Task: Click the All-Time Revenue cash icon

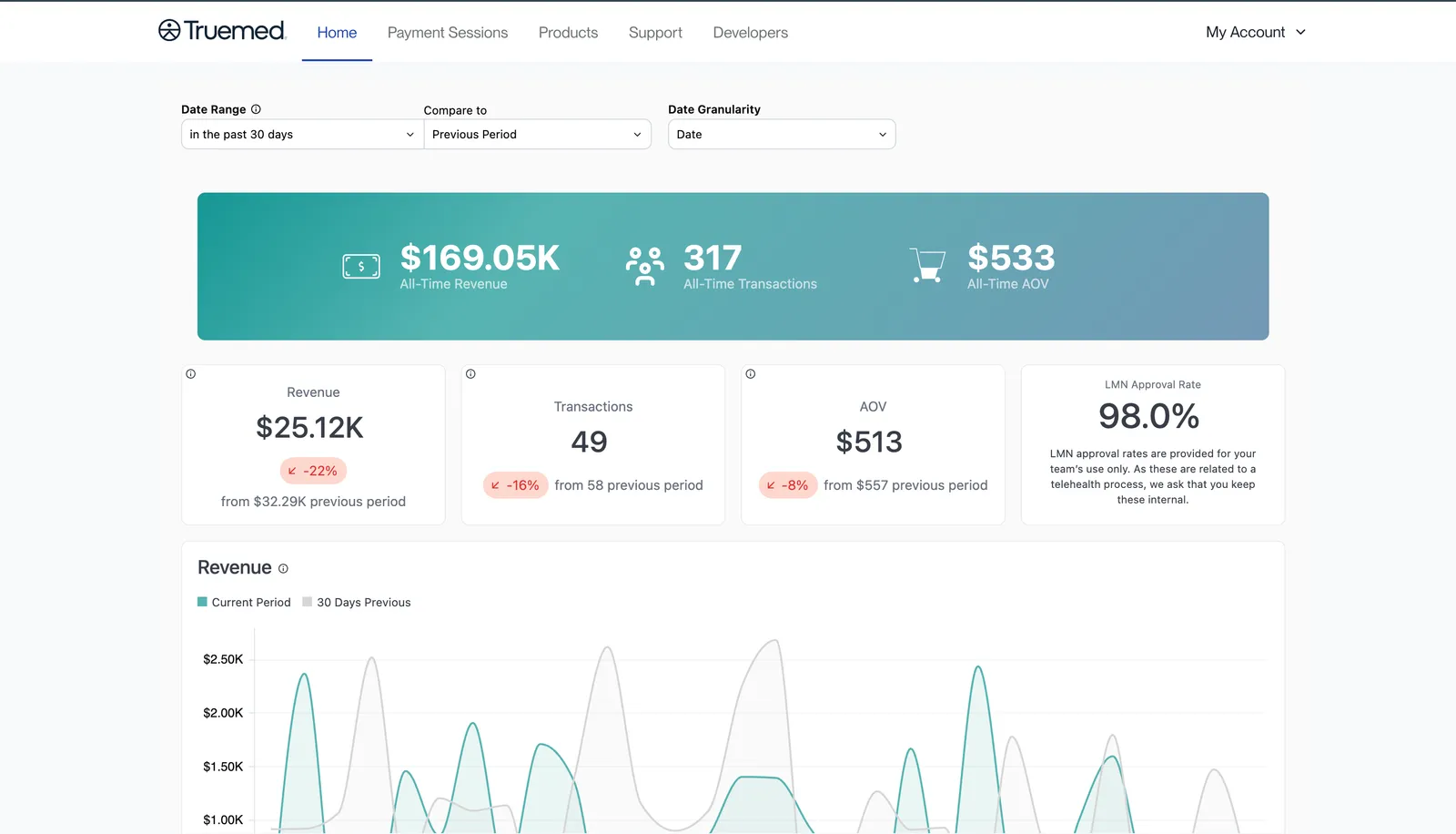Action: click(361, 266)
